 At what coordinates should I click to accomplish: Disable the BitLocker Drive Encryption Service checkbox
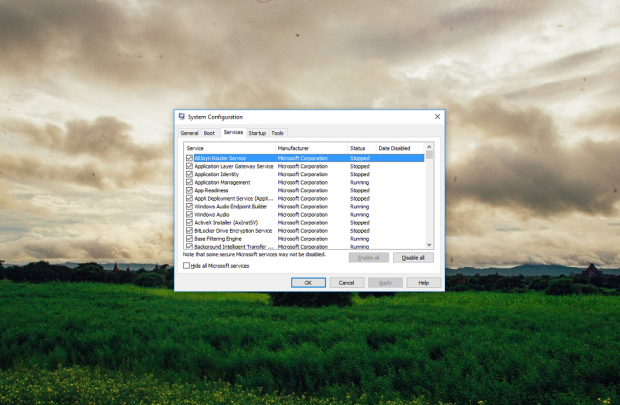[x=189, y=231]
